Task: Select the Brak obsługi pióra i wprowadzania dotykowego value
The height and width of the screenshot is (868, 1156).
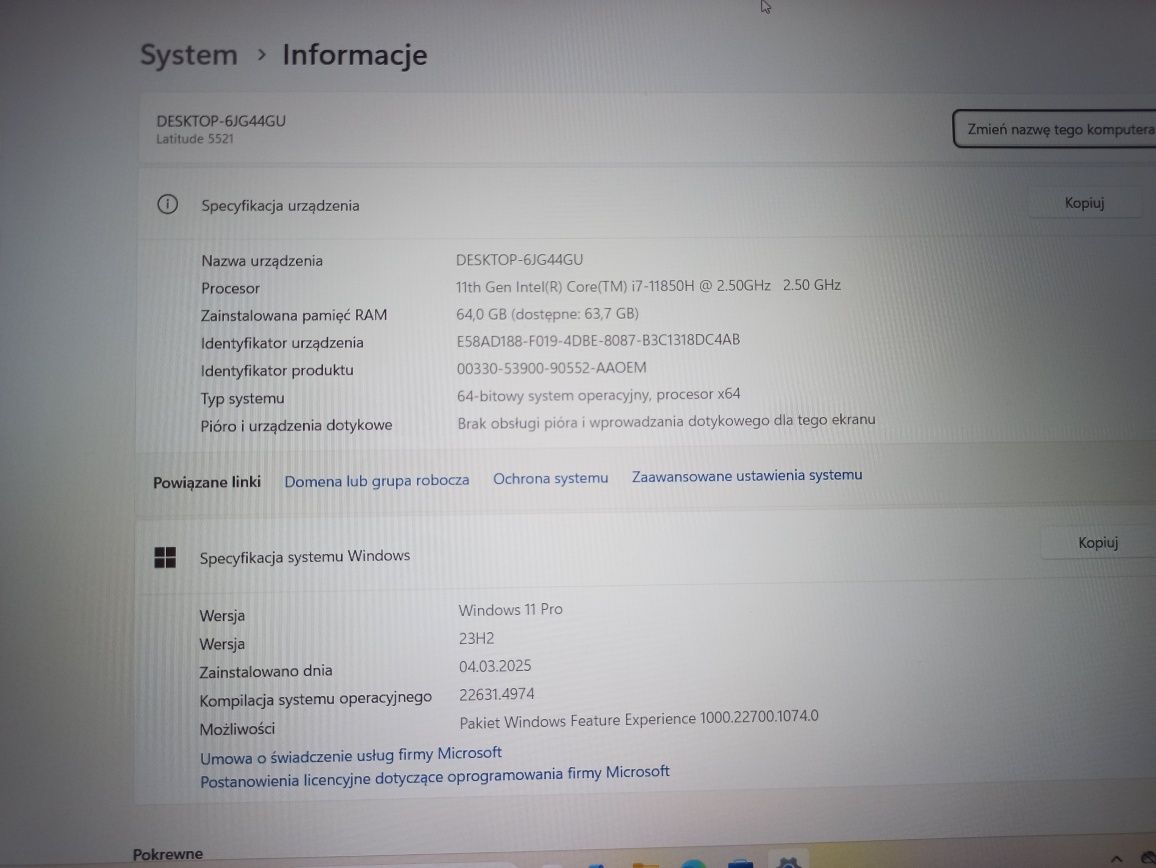Action: point(666,421)
